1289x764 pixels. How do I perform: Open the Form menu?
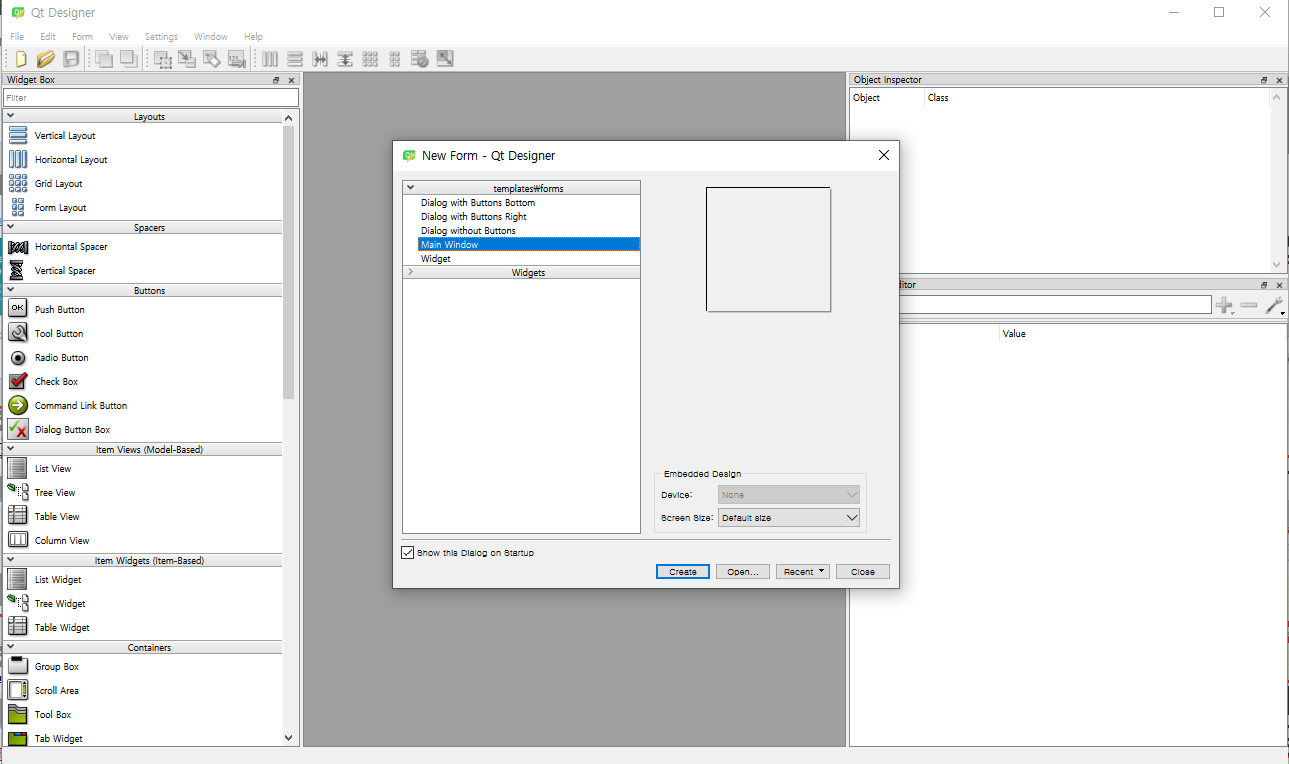(x=82, y=37)
